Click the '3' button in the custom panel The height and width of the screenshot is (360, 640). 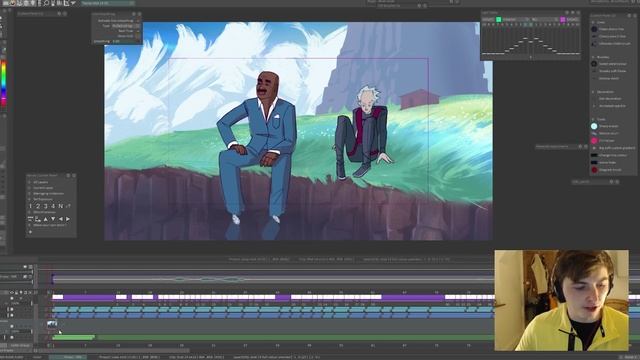pyautogui.click(x=45, y=206)
